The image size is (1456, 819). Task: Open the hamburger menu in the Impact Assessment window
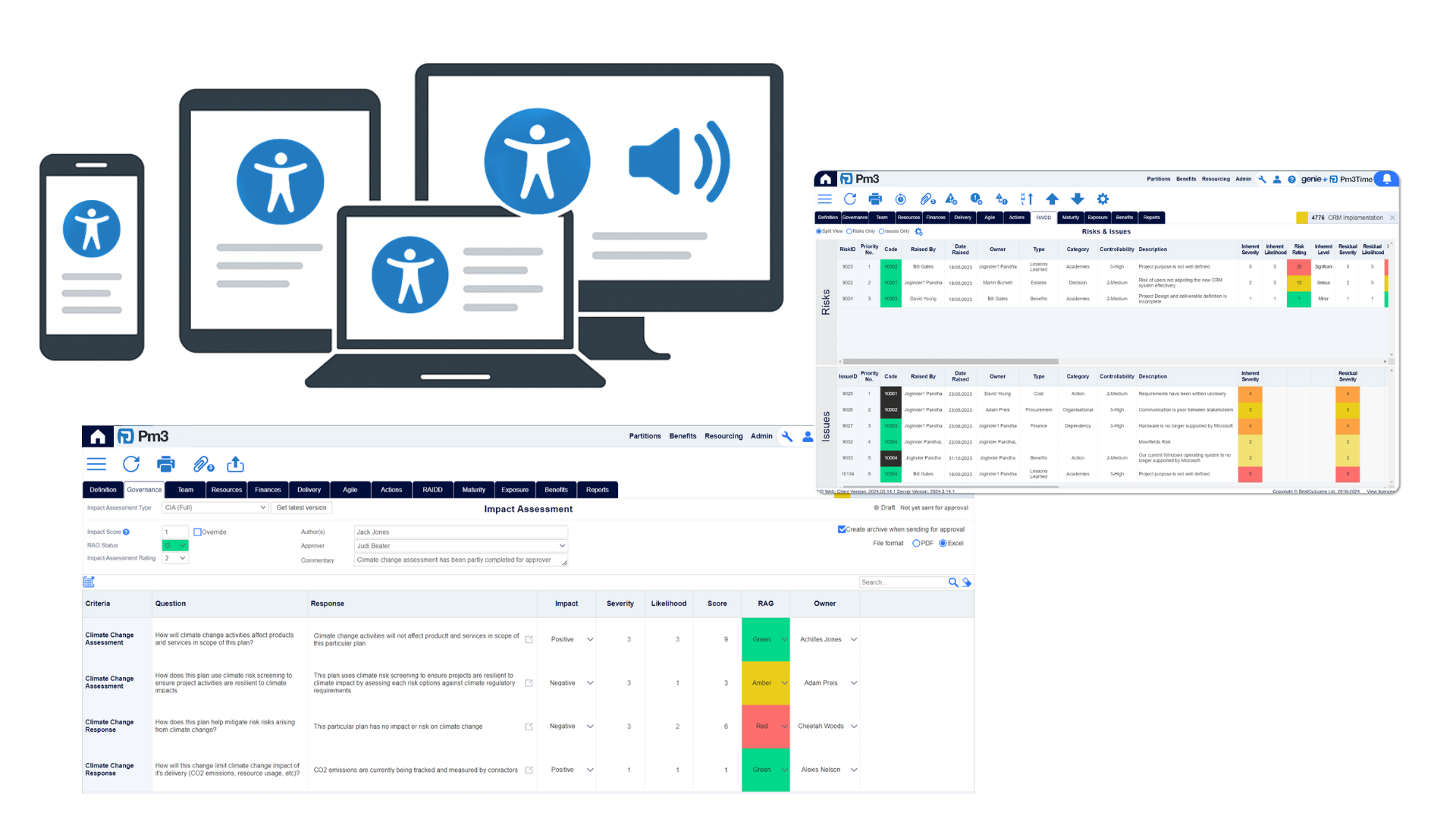[x=96, y=464]
